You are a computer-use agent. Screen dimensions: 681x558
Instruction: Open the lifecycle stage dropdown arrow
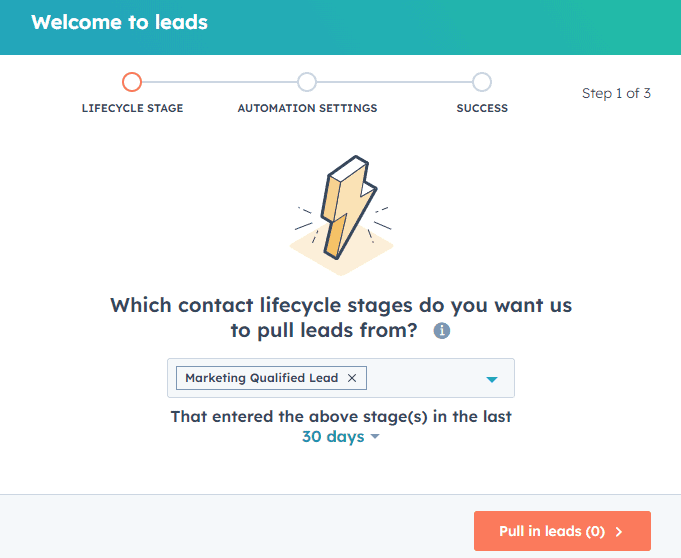pos(492,380)
